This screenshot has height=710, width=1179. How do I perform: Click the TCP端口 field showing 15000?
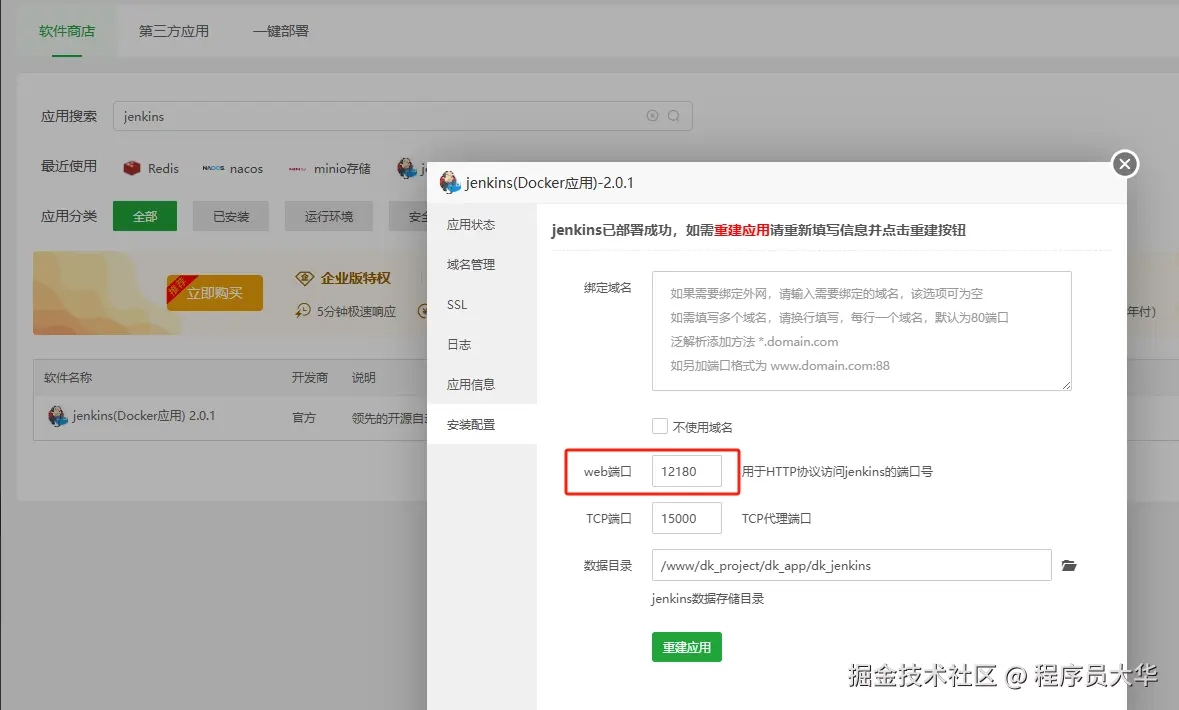[x=686, y=518]
